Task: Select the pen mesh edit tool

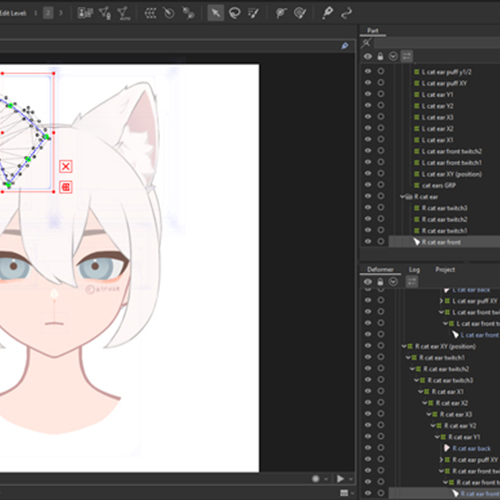Action: tap(327, 13)
